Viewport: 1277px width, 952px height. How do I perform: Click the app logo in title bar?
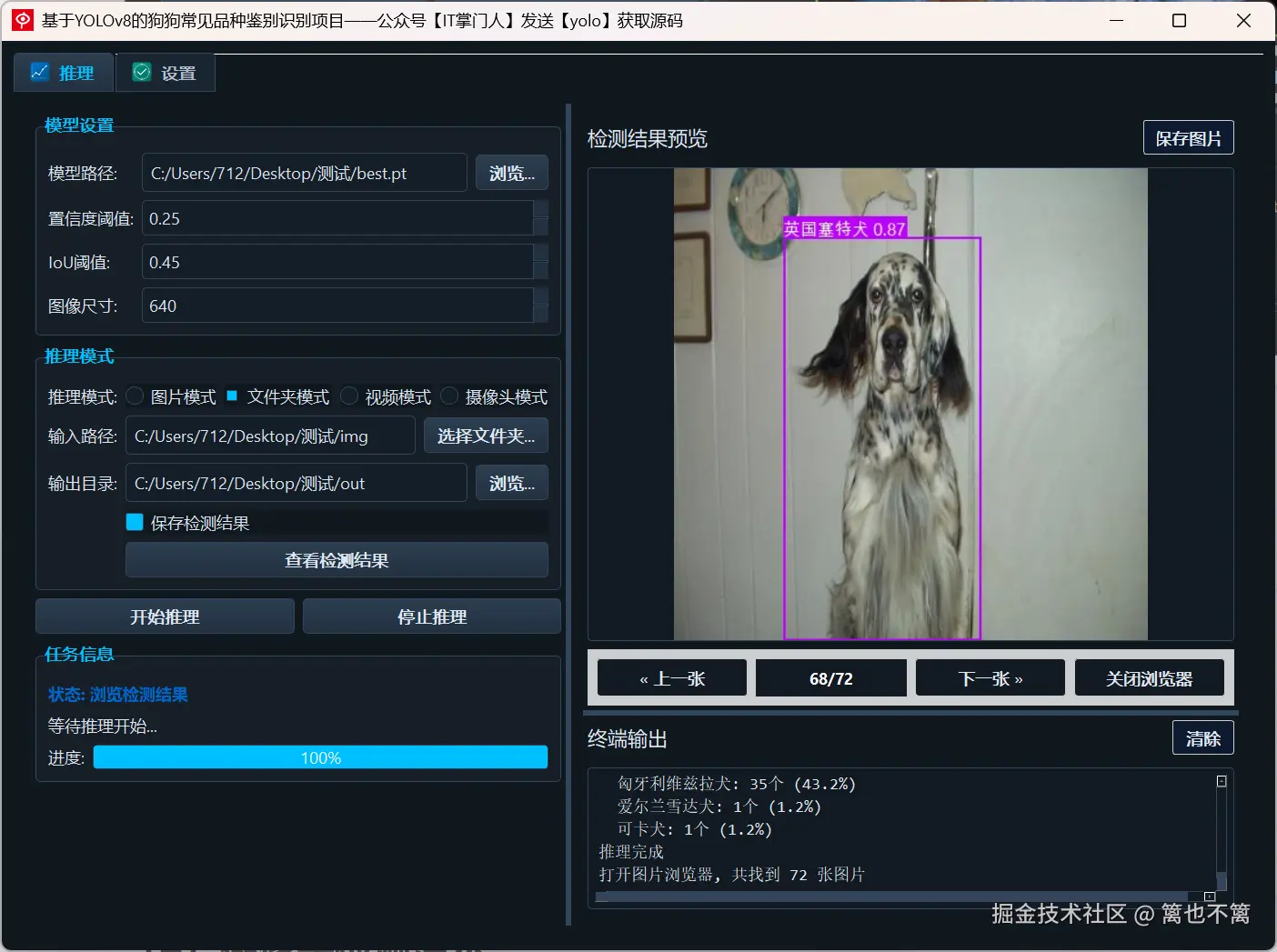tap(23, 20)
